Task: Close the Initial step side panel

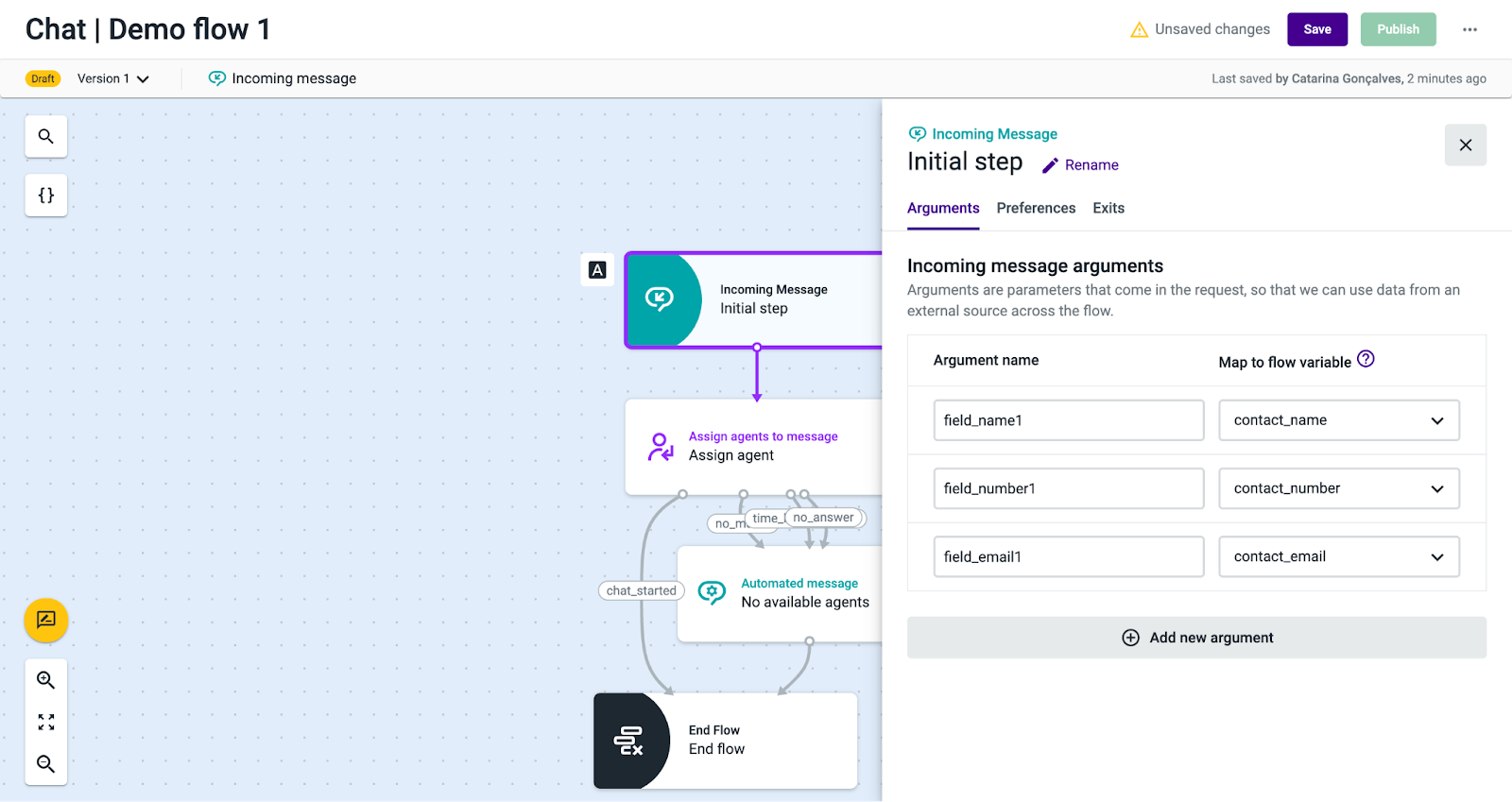Action: 1465,145
